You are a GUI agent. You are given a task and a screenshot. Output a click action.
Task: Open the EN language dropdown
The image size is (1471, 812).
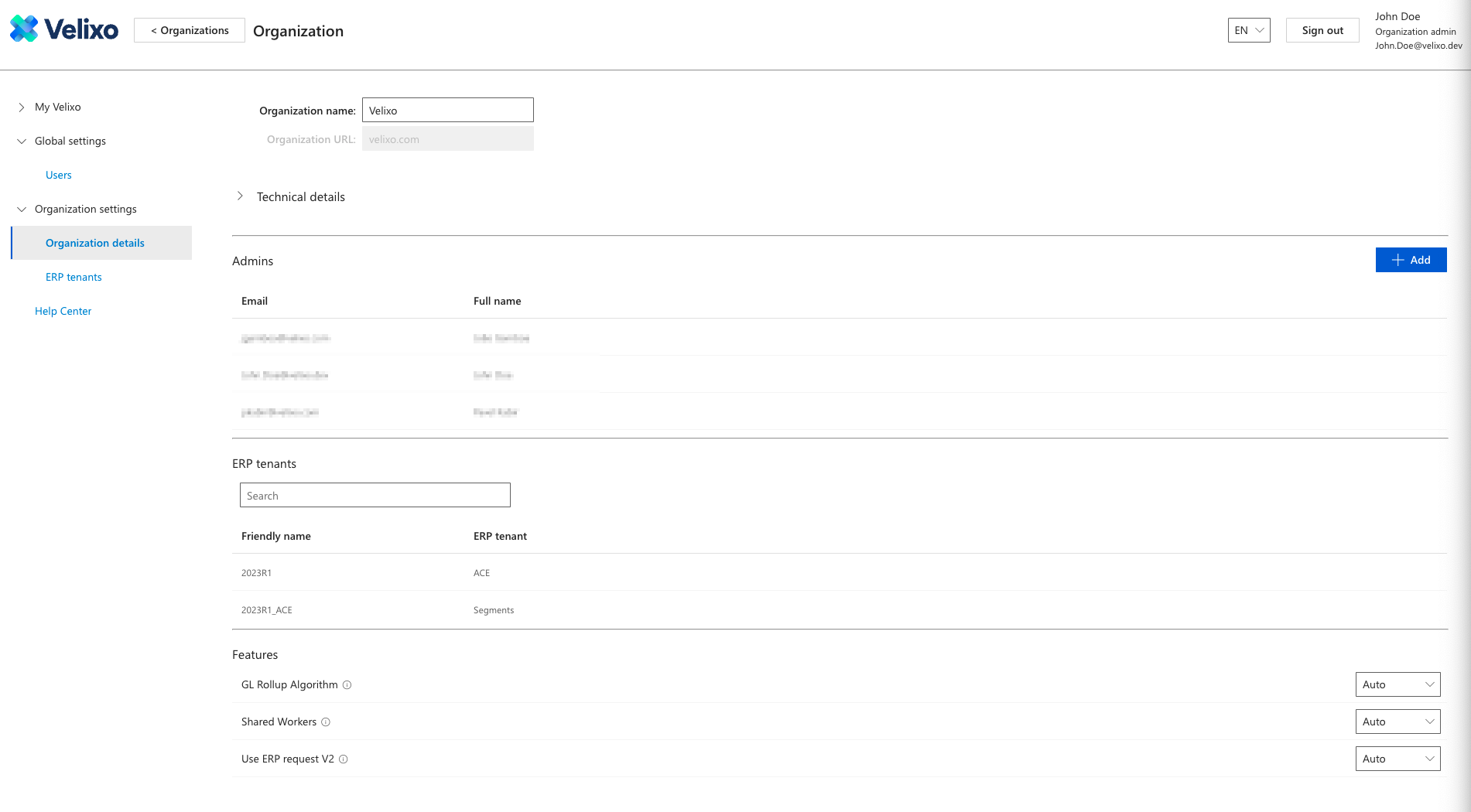point(1248,30)
